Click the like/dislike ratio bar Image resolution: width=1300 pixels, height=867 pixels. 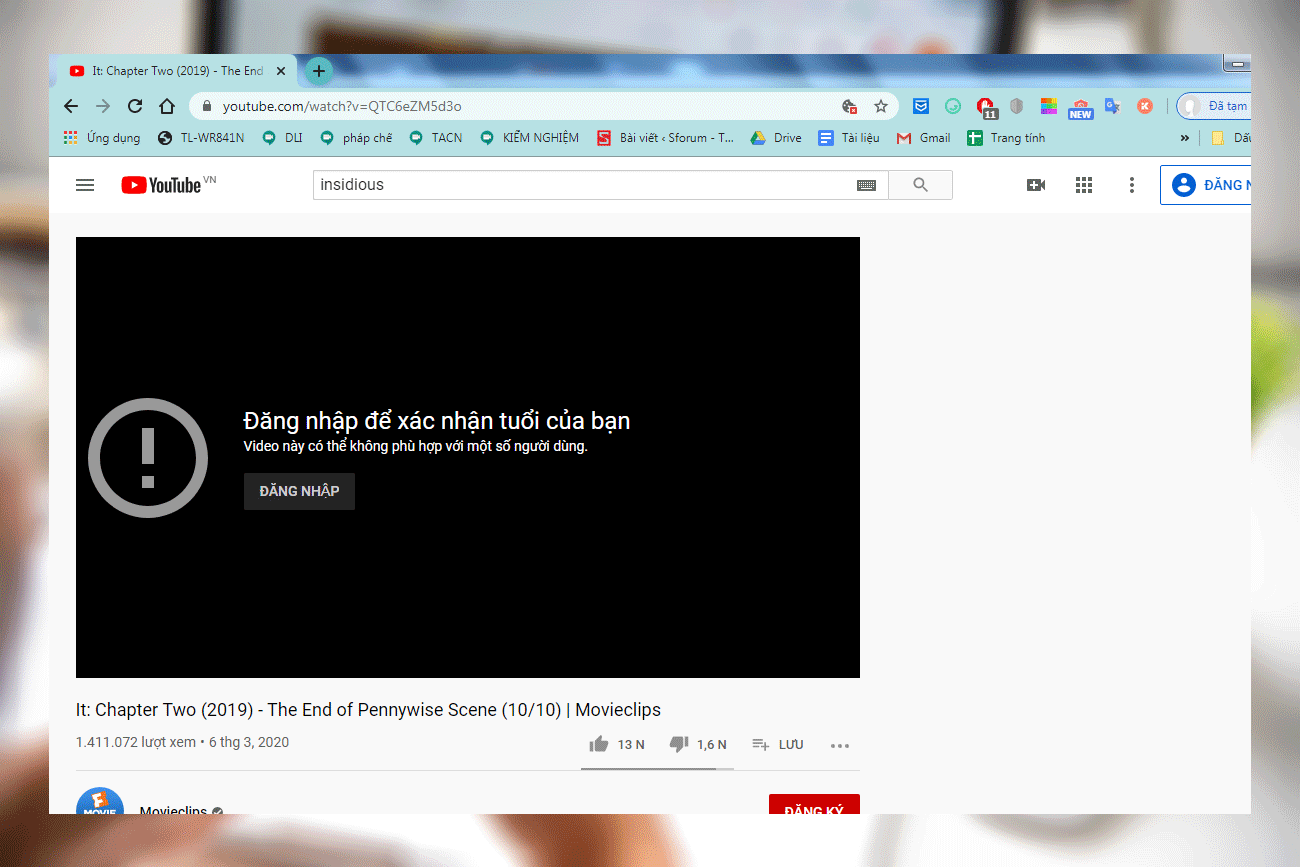[657, 769]
